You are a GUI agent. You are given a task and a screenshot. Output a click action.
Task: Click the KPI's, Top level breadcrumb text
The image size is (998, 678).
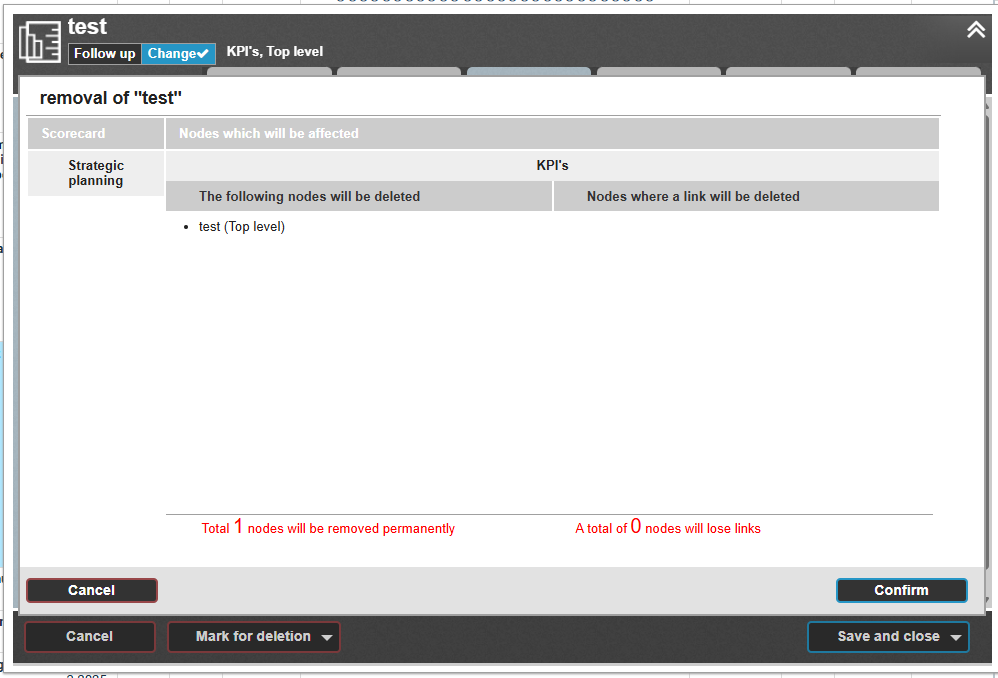(x=275, y=52)
